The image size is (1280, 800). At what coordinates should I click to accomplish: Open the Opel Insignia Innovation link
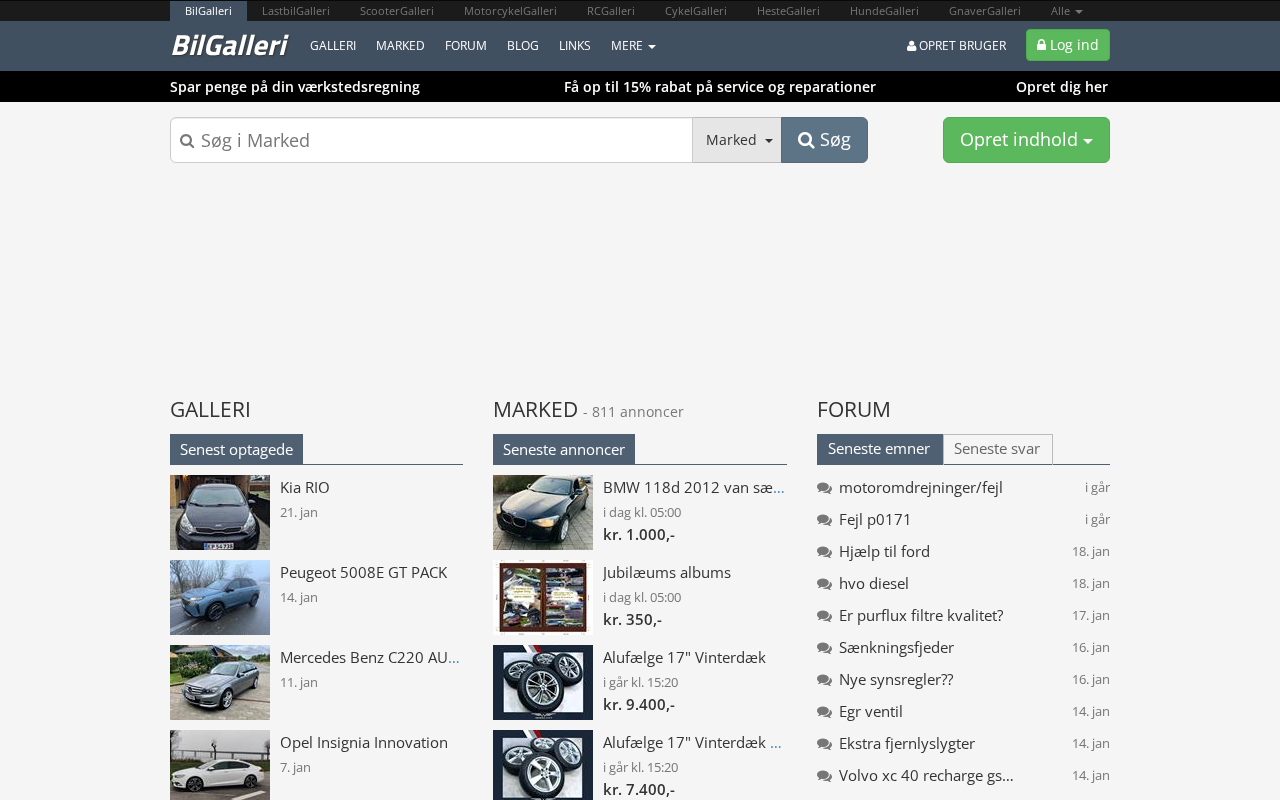[364, 743]
